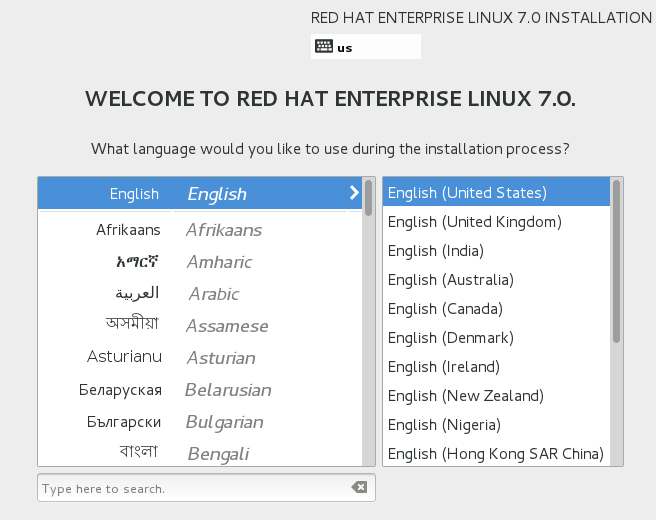Click the language list scrollbar thumb
The image size is (656, 520).
coord(368,198)
